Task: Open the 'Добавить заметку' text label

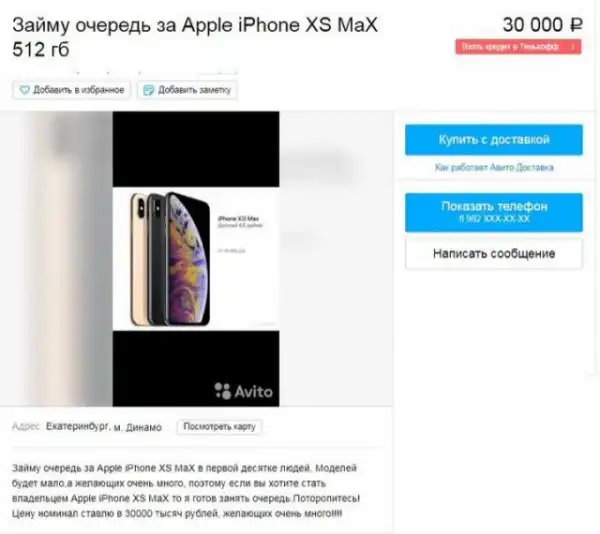Action: [194, 90]
